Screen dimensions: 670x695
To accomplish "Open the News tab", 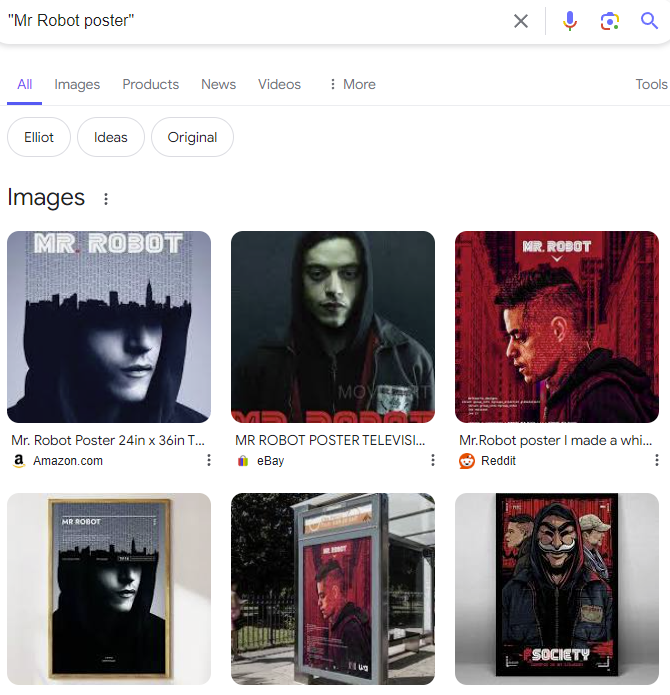I will [x=218, y=84].
